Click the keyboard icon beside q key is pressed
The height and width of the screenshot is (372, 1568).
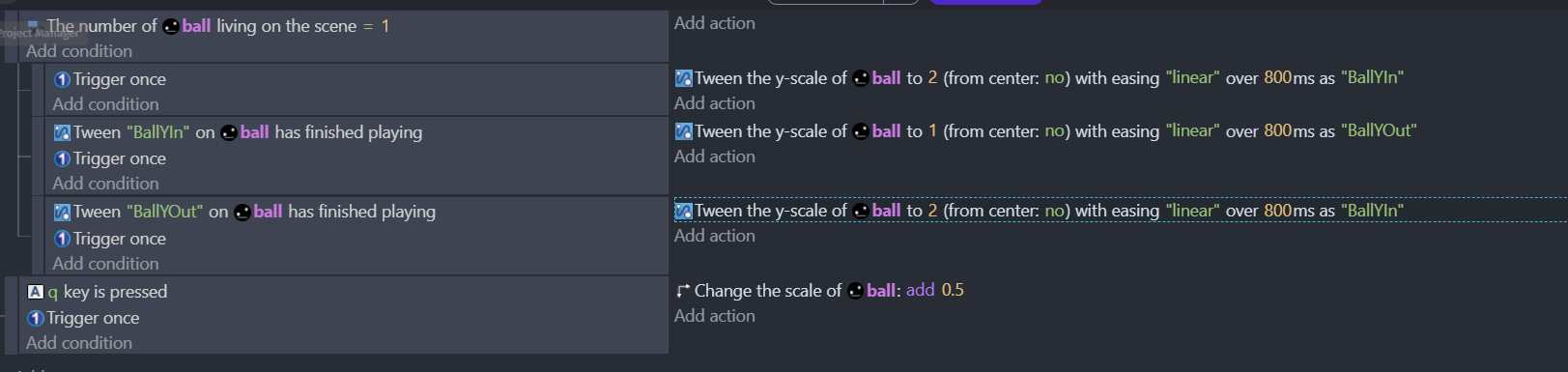[36, 292]
